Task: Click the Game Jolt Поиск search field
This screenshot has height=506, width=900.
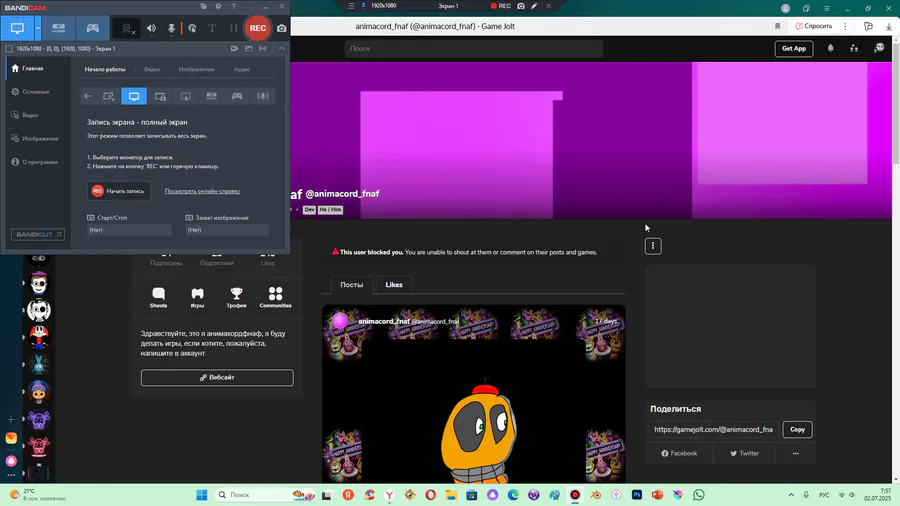Action: (x=474, y=49)
